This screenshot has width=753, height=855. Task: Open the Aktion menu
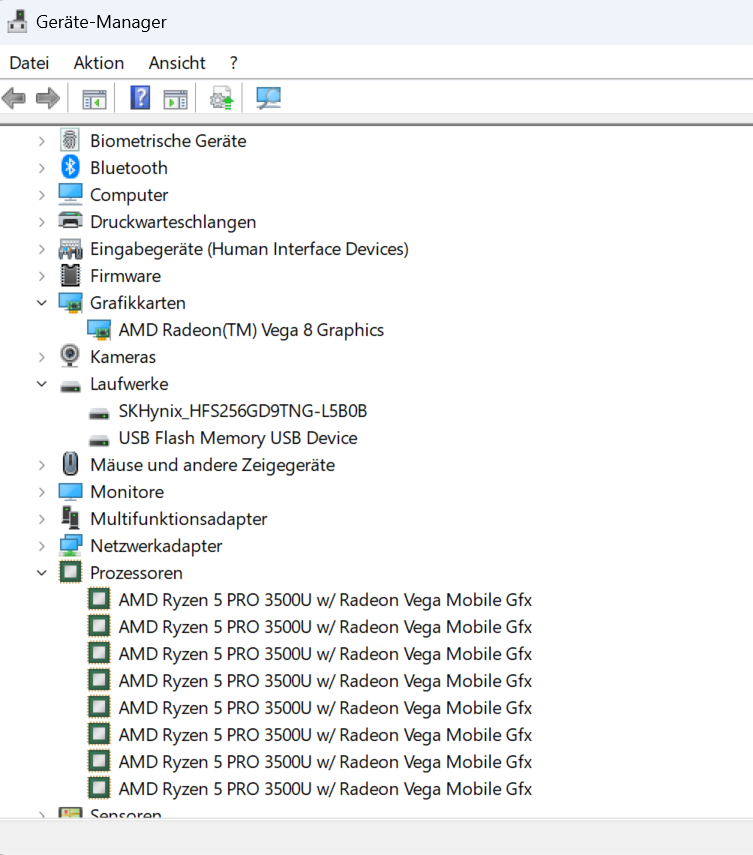[99, 63]
